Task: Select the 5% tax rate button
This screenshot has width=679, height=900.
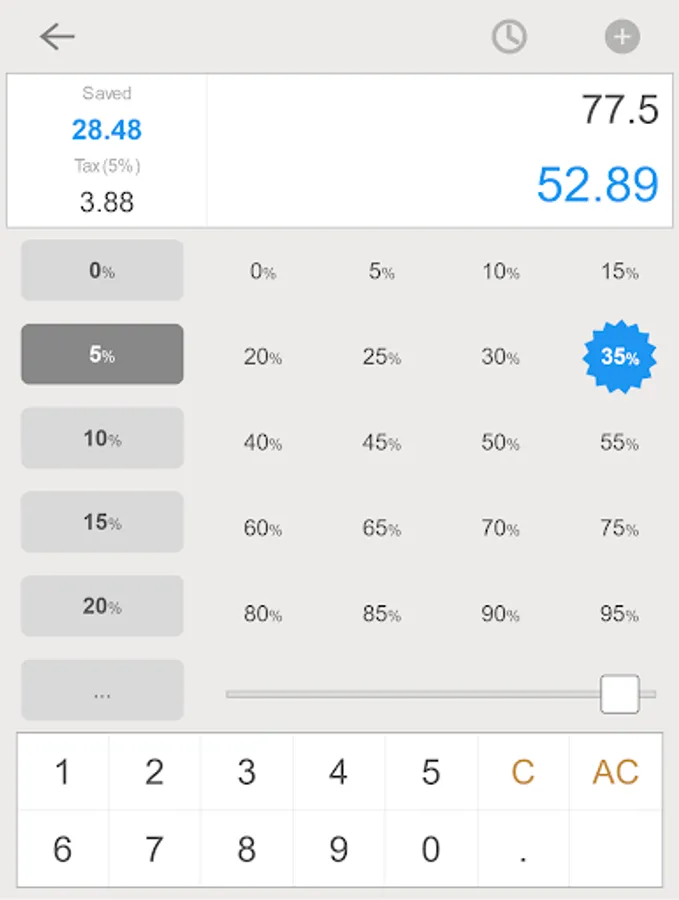Action: 102,354
